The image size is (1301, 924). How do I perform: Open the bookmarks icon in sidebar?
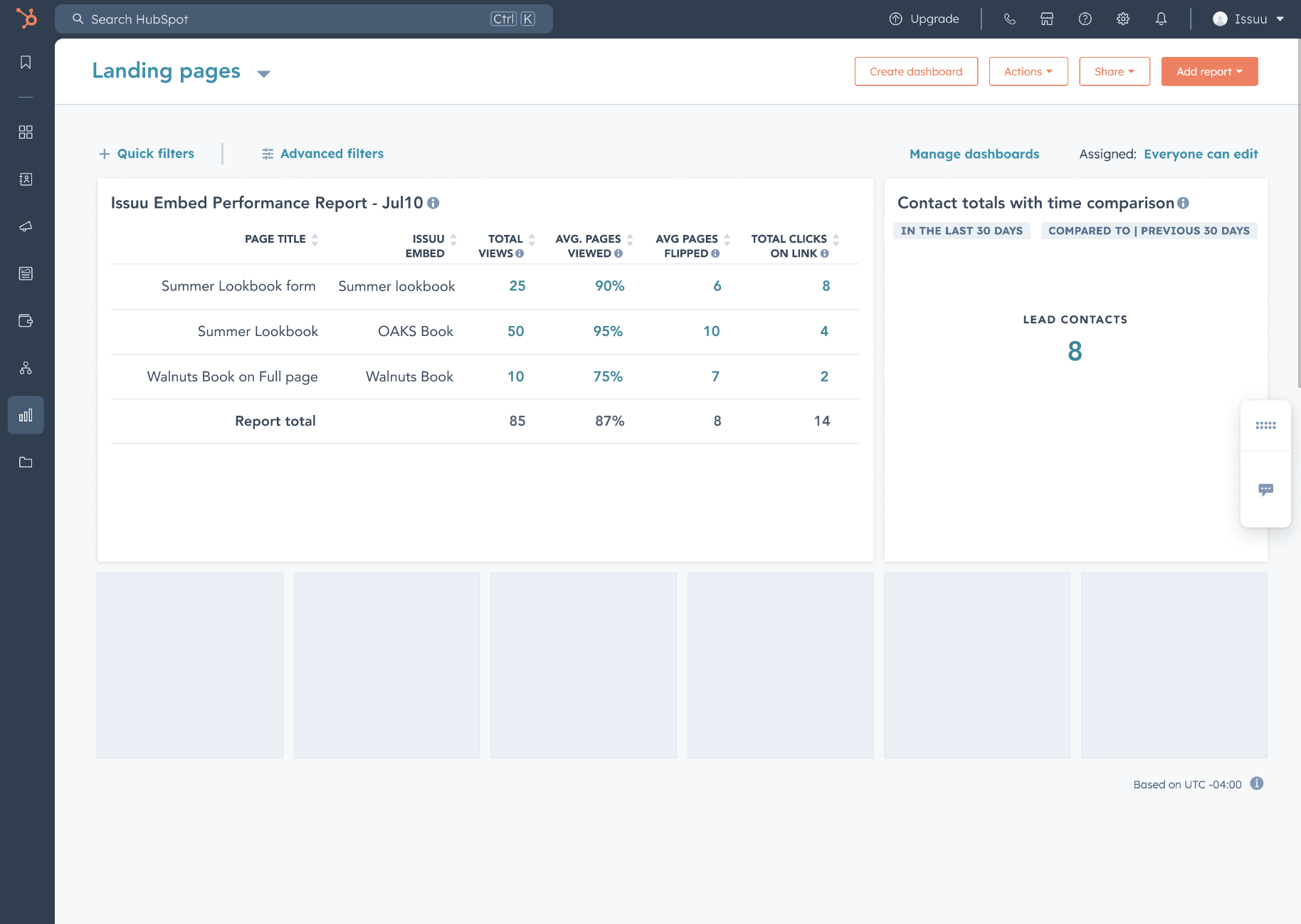coord(26,62)
